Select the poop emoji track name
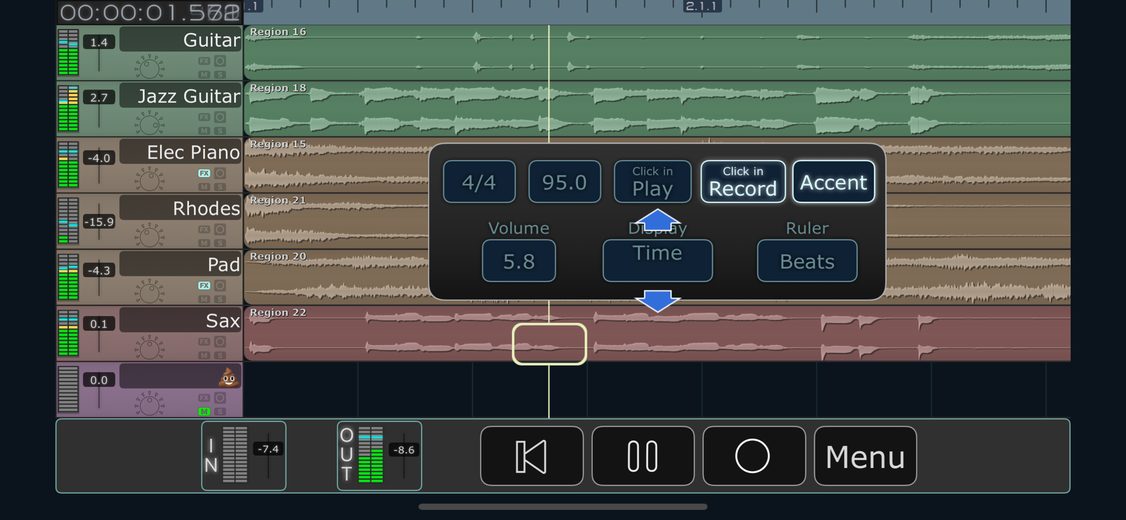The image size is (1126, 520). [x=180, y=376]
